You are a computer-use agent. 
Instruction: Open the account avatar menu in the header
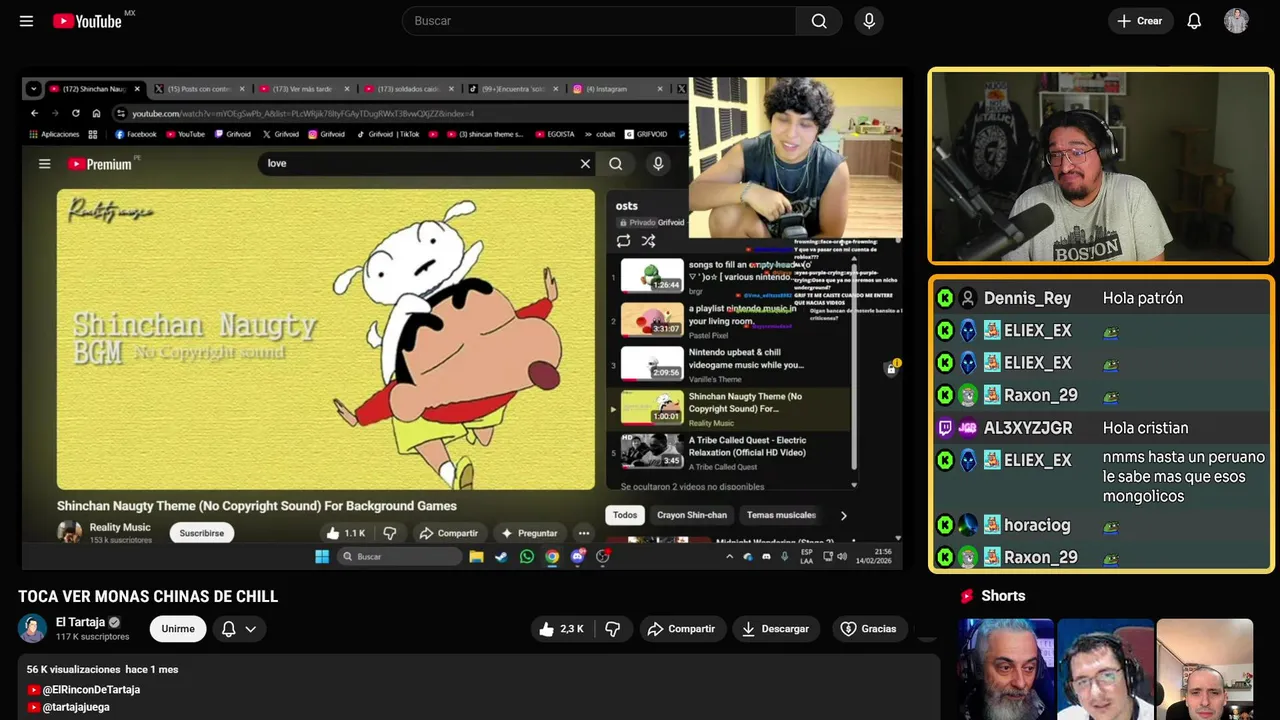tap(1236, 21)
